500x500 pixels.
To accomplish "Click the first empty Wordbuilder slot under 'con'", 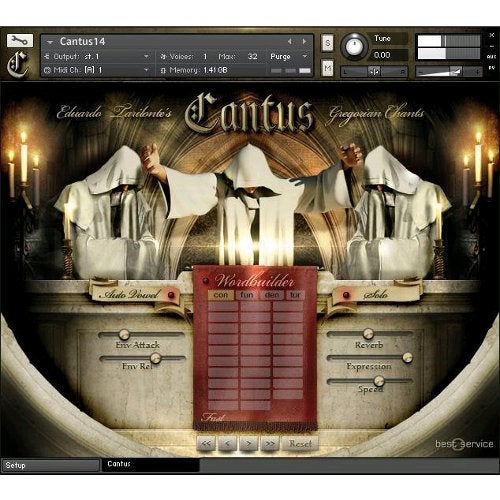I will pos(223,306).
